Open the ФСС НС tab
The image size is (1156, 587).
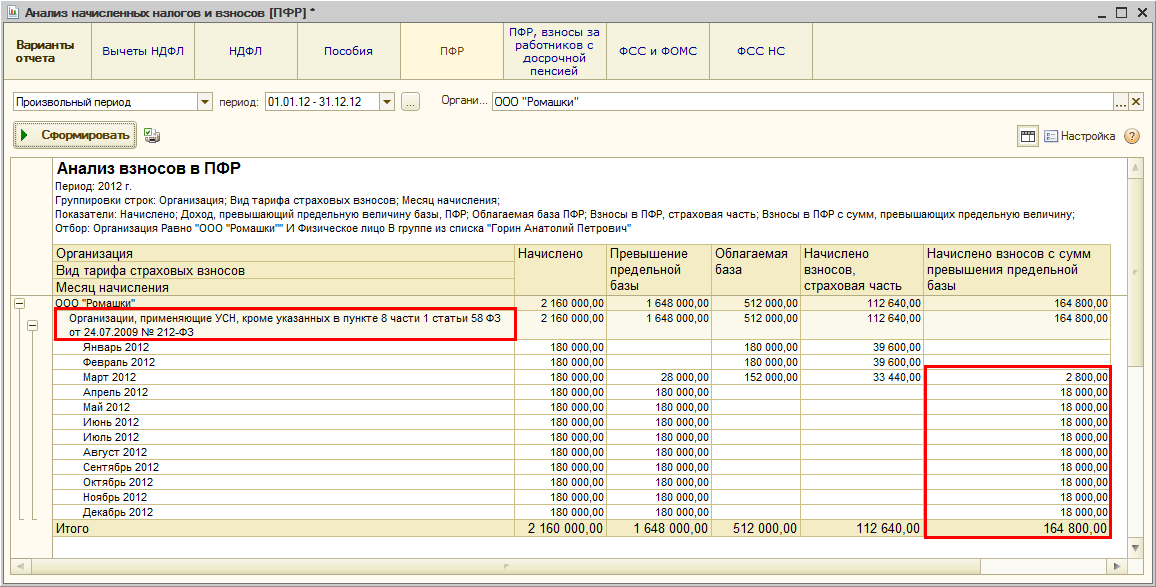(x=761, y=51)
